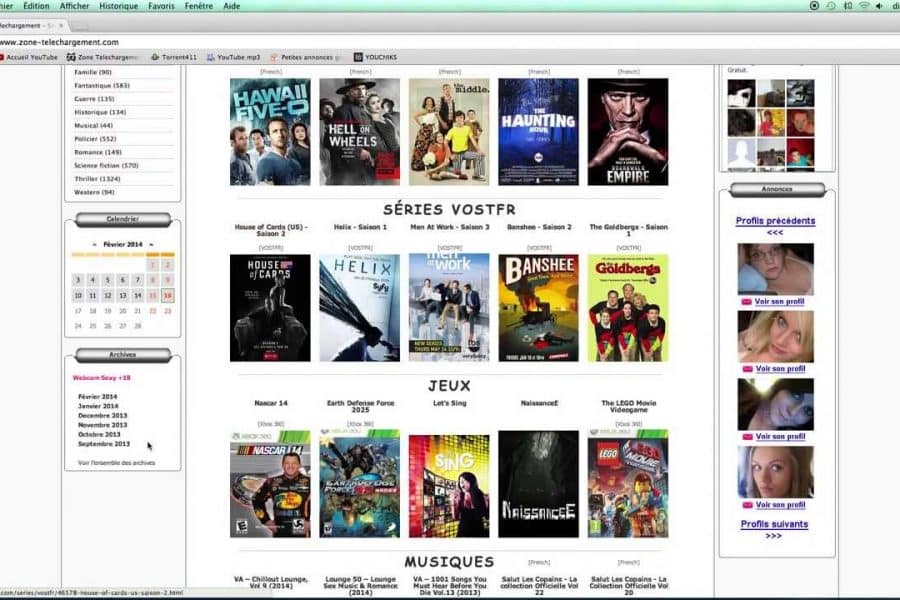
Task: Open the Janvier 2014 archive
Action: click(x=98, y=406)
